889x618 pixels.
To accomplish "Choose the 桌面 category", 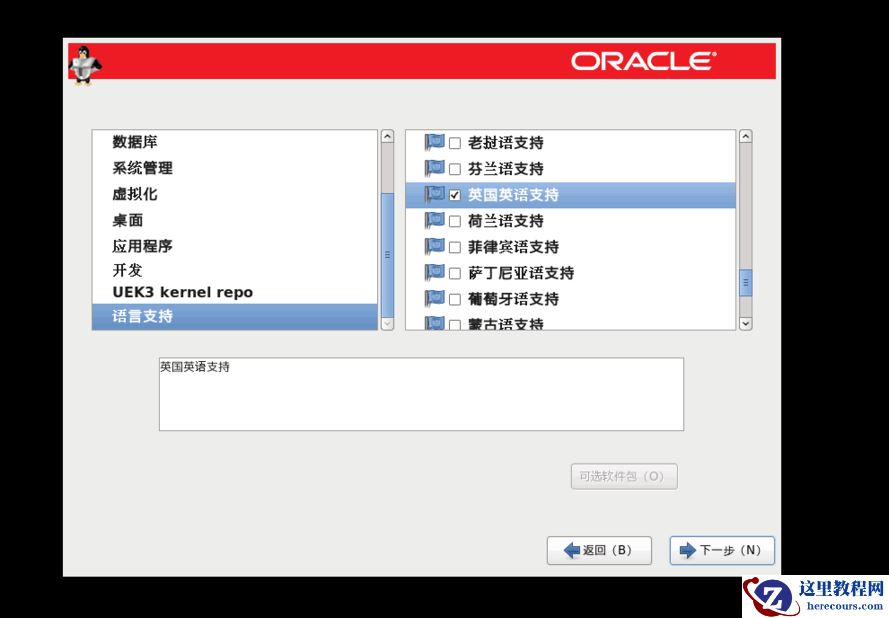I will click(x=235, y=220).
